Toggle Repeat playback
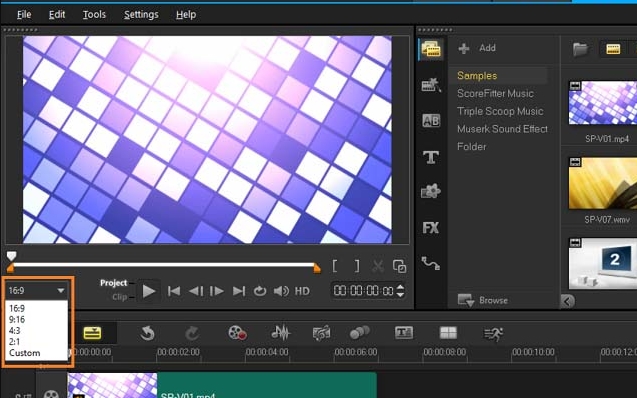Screen dimensions: 637x398 [260, 291]
